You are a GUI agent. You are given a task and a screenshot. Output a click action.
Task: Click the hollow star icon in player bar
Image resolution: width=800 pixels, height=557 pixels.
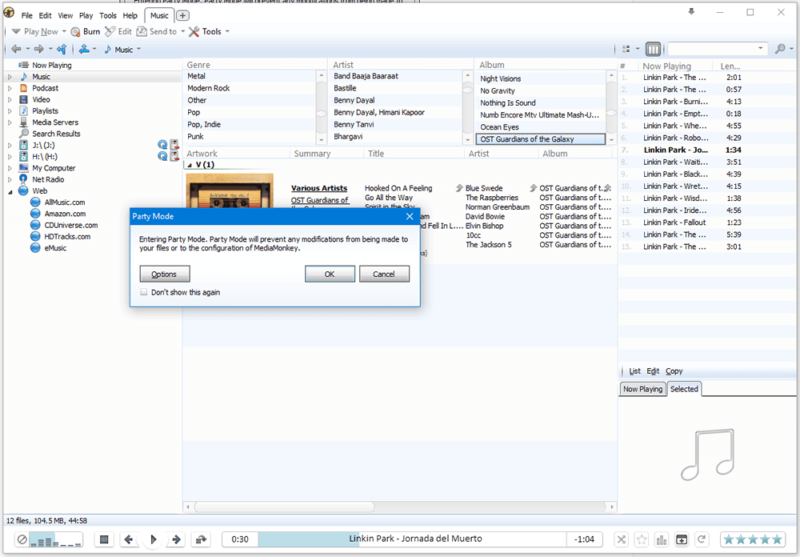tap(641, 539)
